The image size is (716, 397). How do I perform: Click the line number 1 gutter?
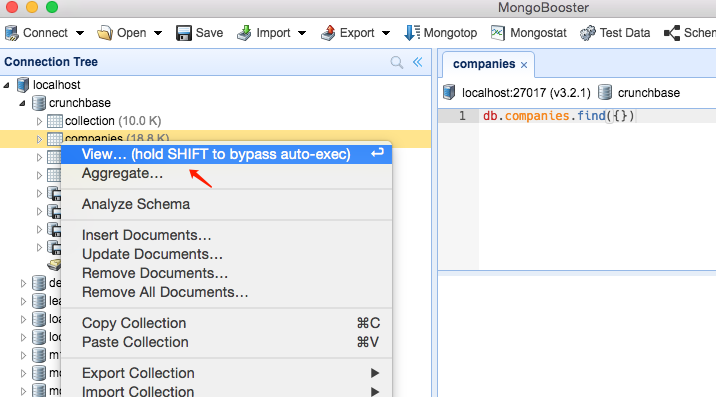pyautogui.click(x=462, y=116)
